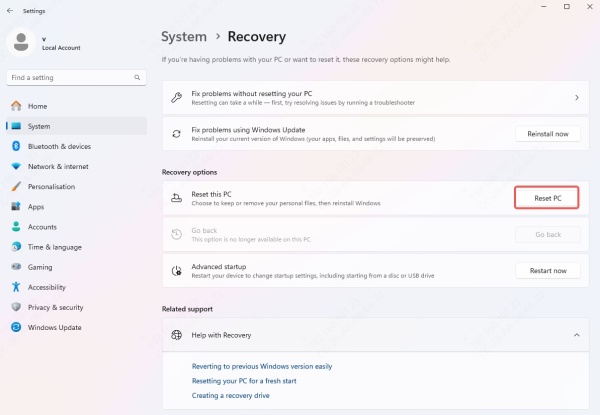Click the back arrow in the Settings title bar
Viewport: 600px width, 415px height.
coord(10,11)
